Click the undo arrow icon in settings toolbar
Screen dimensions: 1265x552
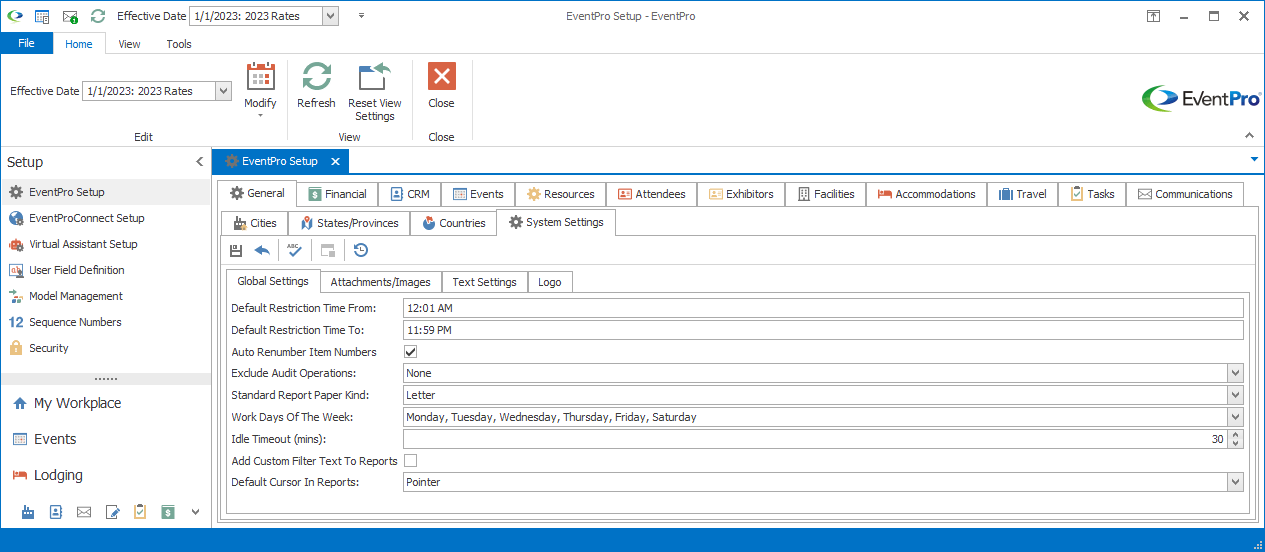point(262,250)
